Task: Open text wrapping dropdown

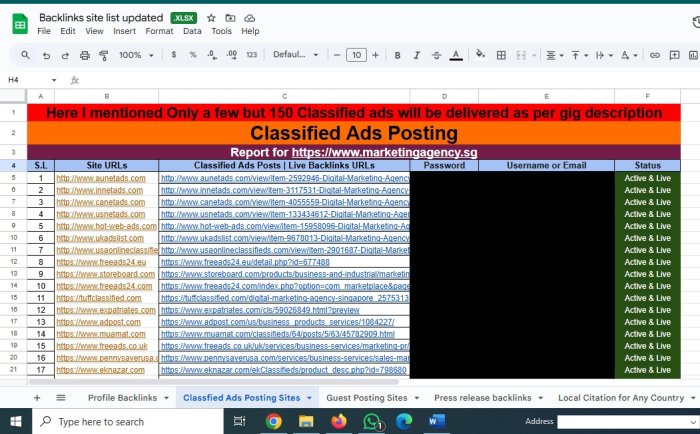Action: point(604,55)
